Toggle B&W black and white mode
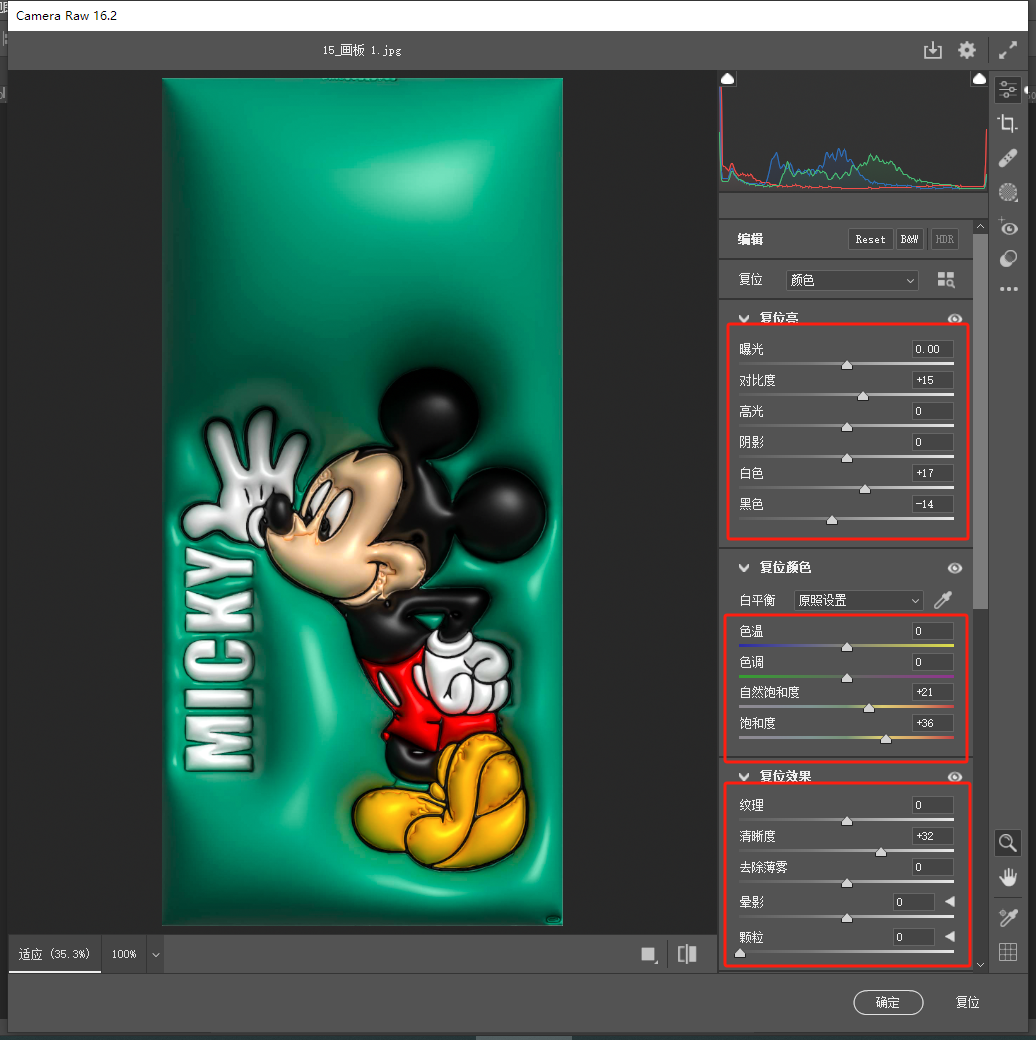The height and width of the screenshot is (1040, 1036). coord(909,239)
